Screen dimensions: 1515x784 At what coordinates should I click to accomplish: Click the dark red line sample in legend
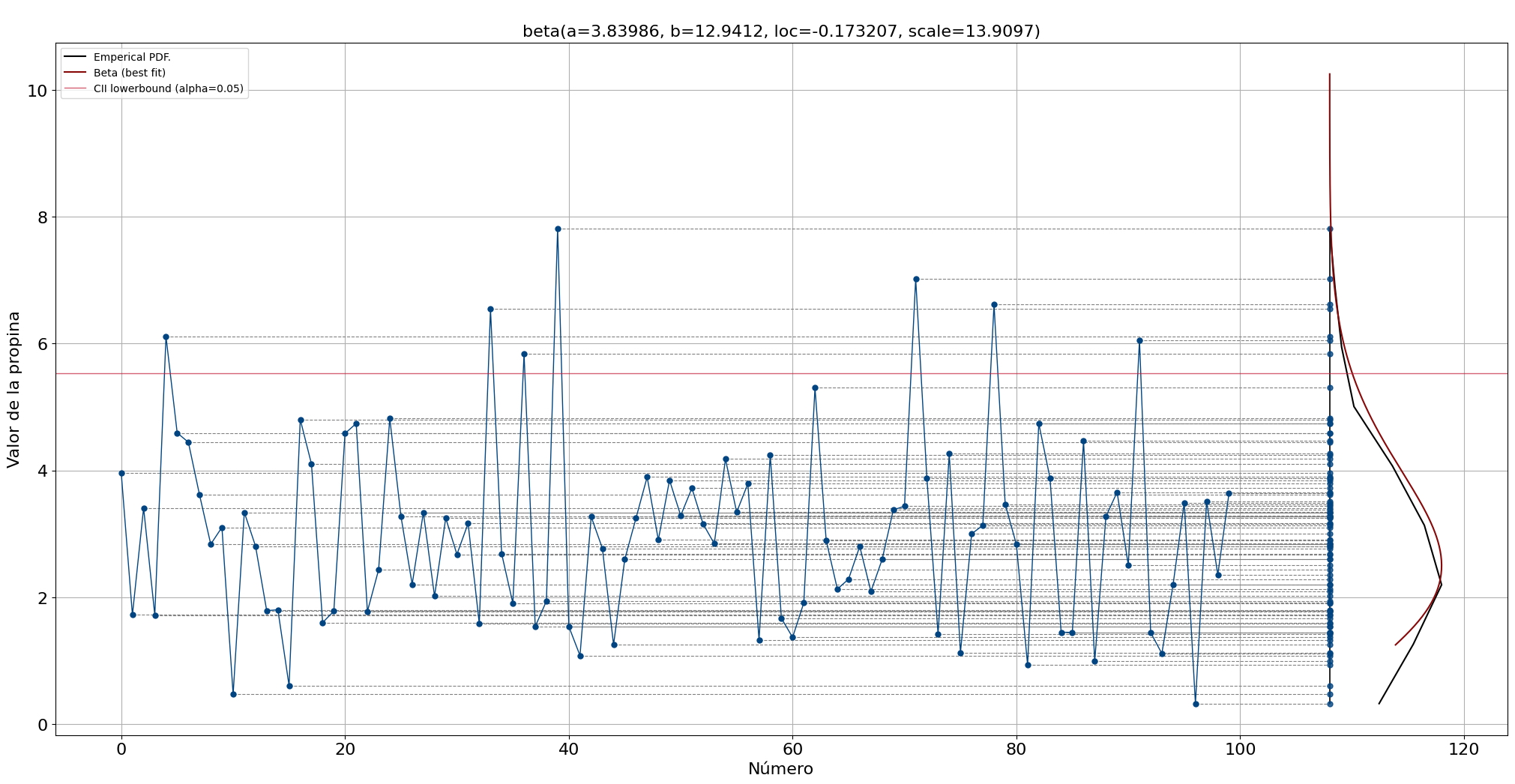75,73
